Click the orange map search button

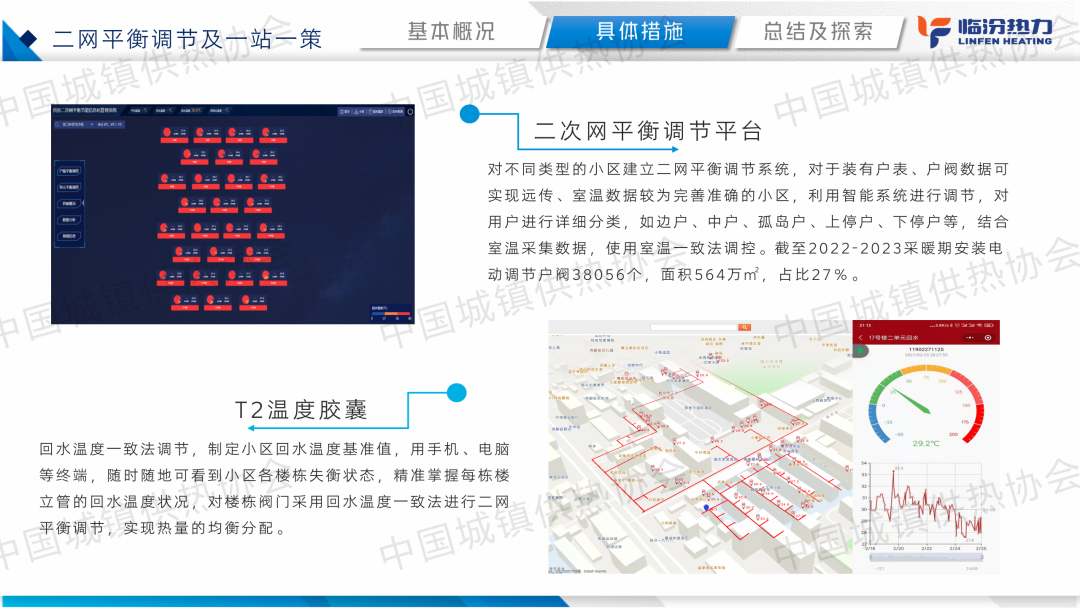[x=743, y=327]
